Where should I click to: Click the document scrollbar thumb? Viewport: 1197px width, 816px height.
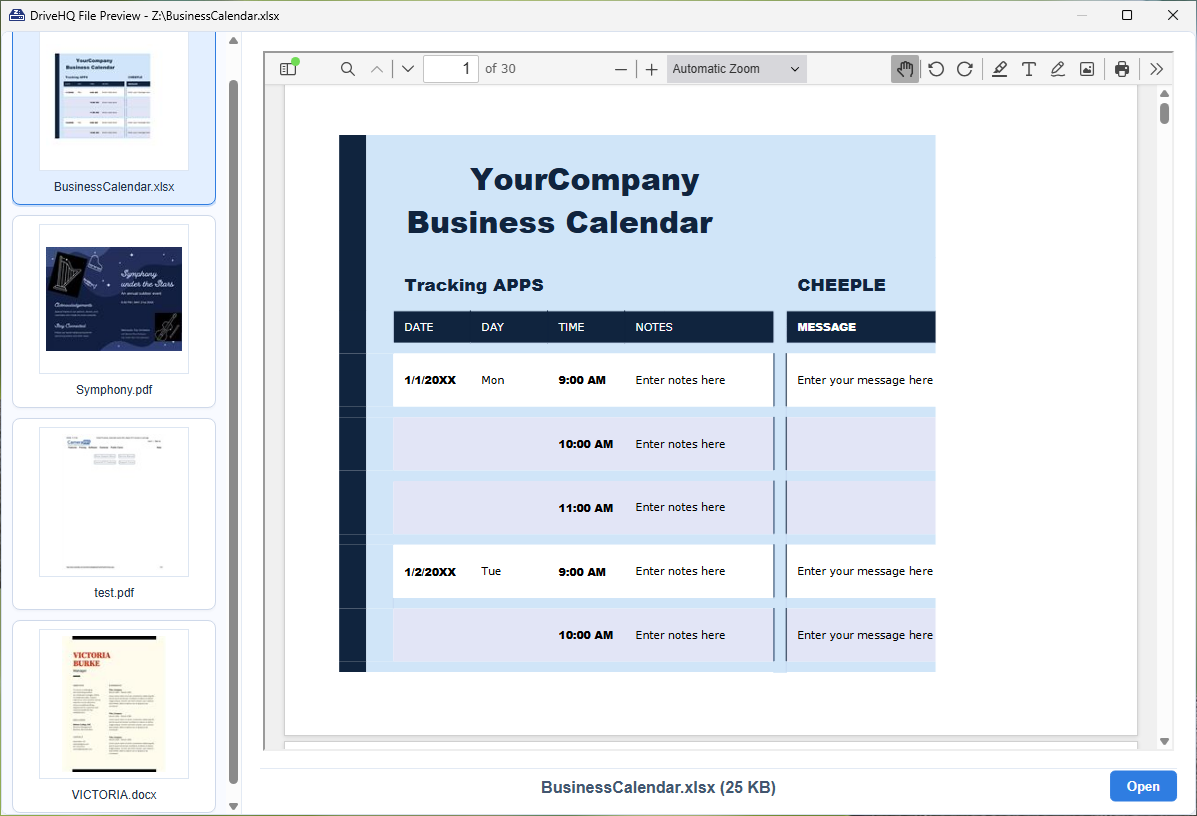click(1164, 113)
